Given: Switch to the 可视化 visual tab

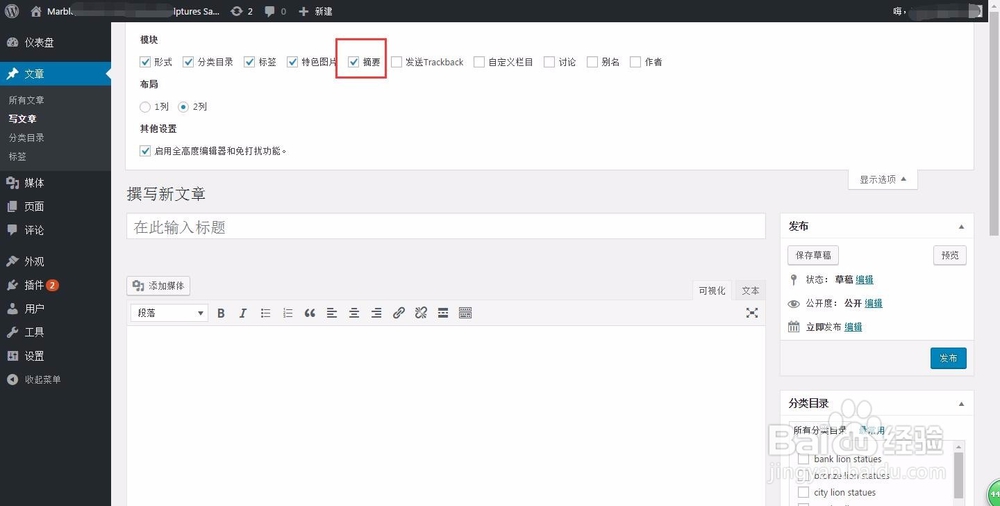Looking at the screenshot, I should click(x=712, y=290).
